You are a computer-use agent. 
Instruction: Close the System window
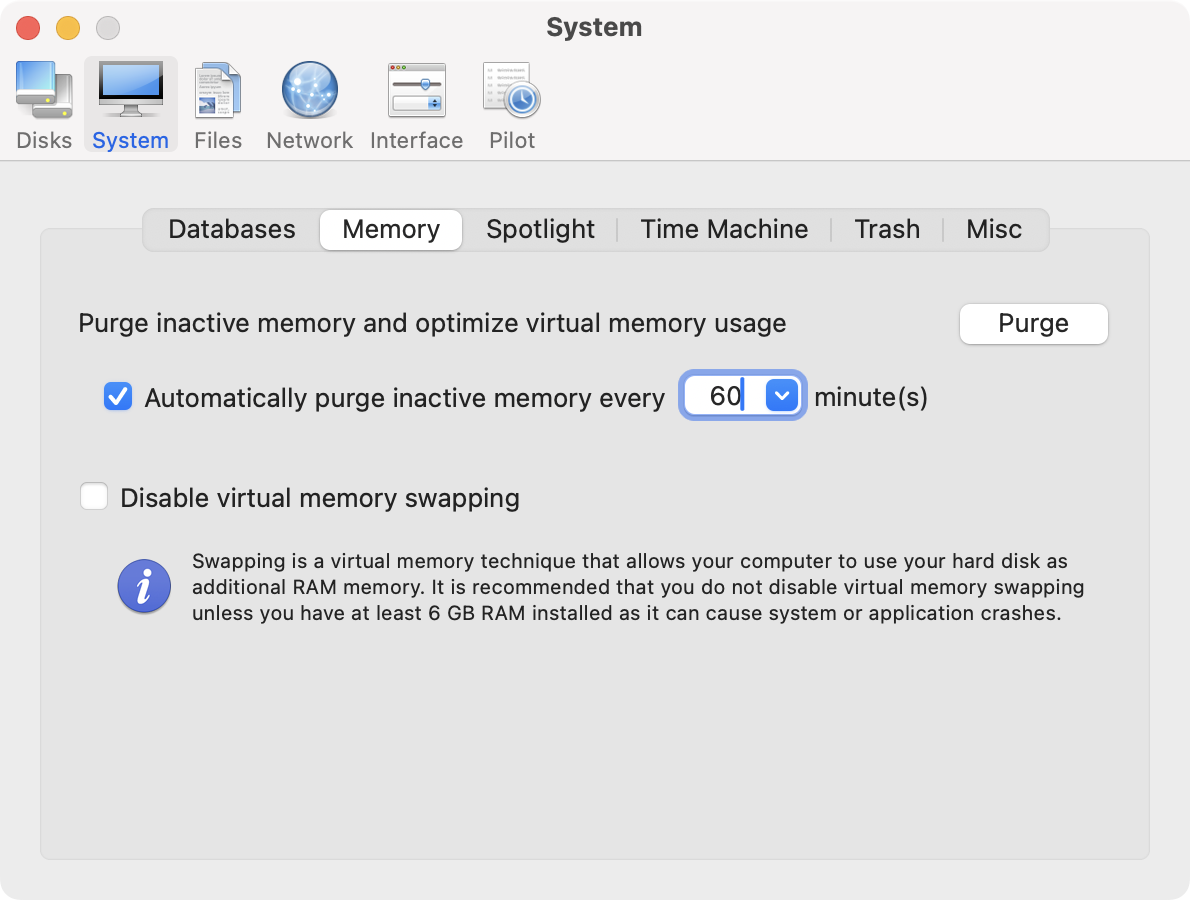[28, 28]
